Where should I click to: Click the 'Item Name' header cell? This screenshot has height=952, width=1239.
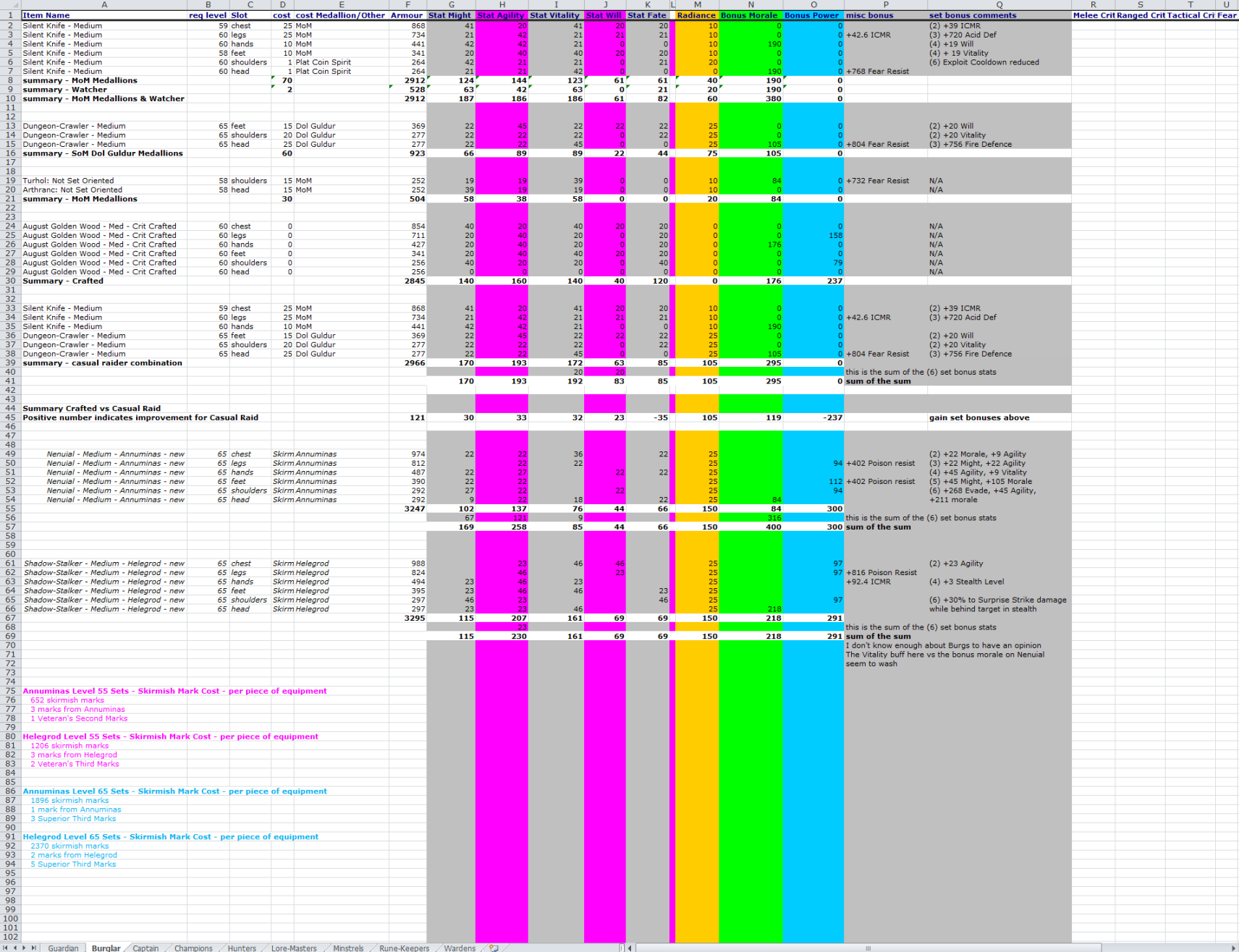tap(104, 15)
